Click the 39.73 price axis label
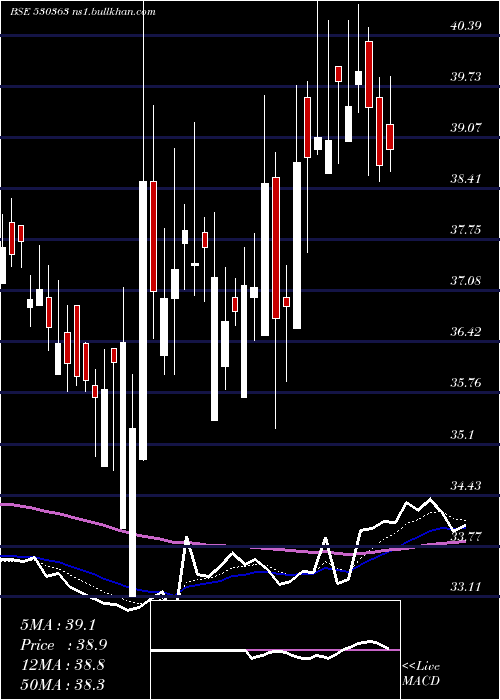 click(466, 77)
